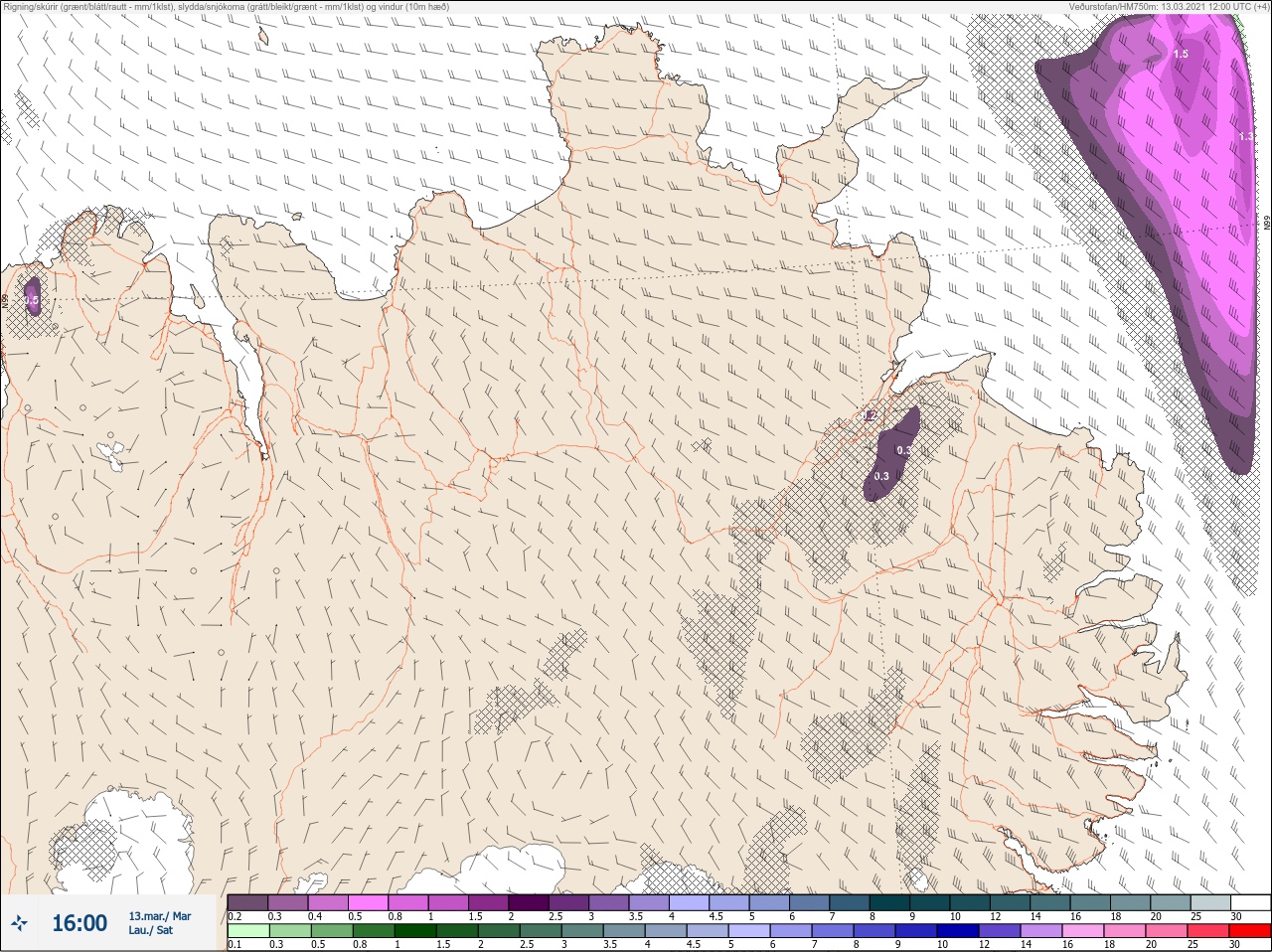The width and height of the screenshot is (1272, 952).
Task: Select the light pink rain legend swatch starting at 16
Action: [1083, 931]
